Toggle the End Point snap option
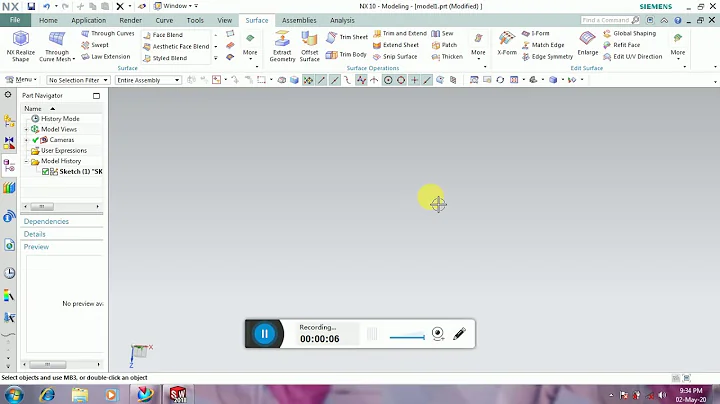This screenshot has width=720, height=404. (321, 80)
